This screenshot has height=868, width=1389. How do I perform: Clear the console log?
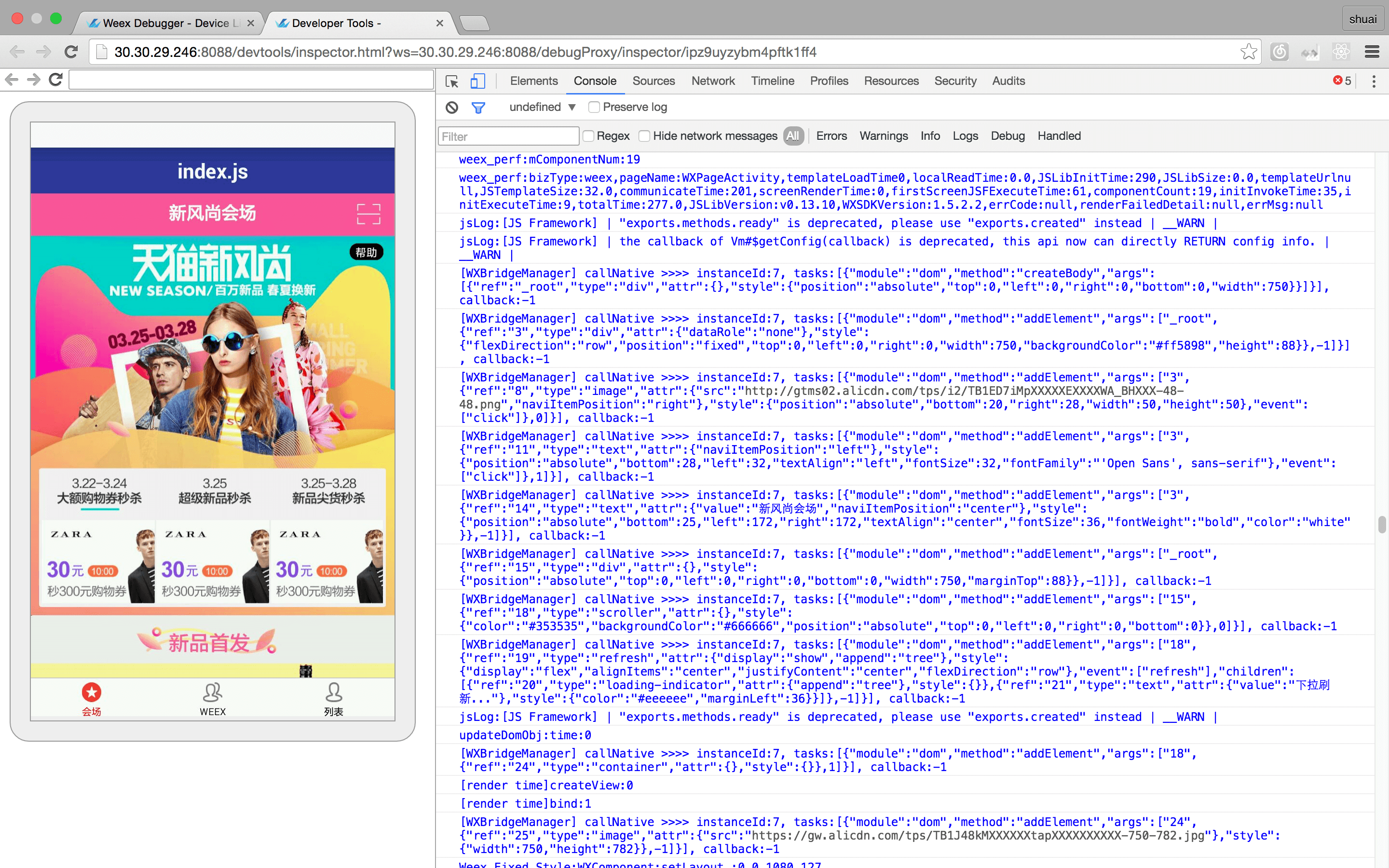point(452,108)
